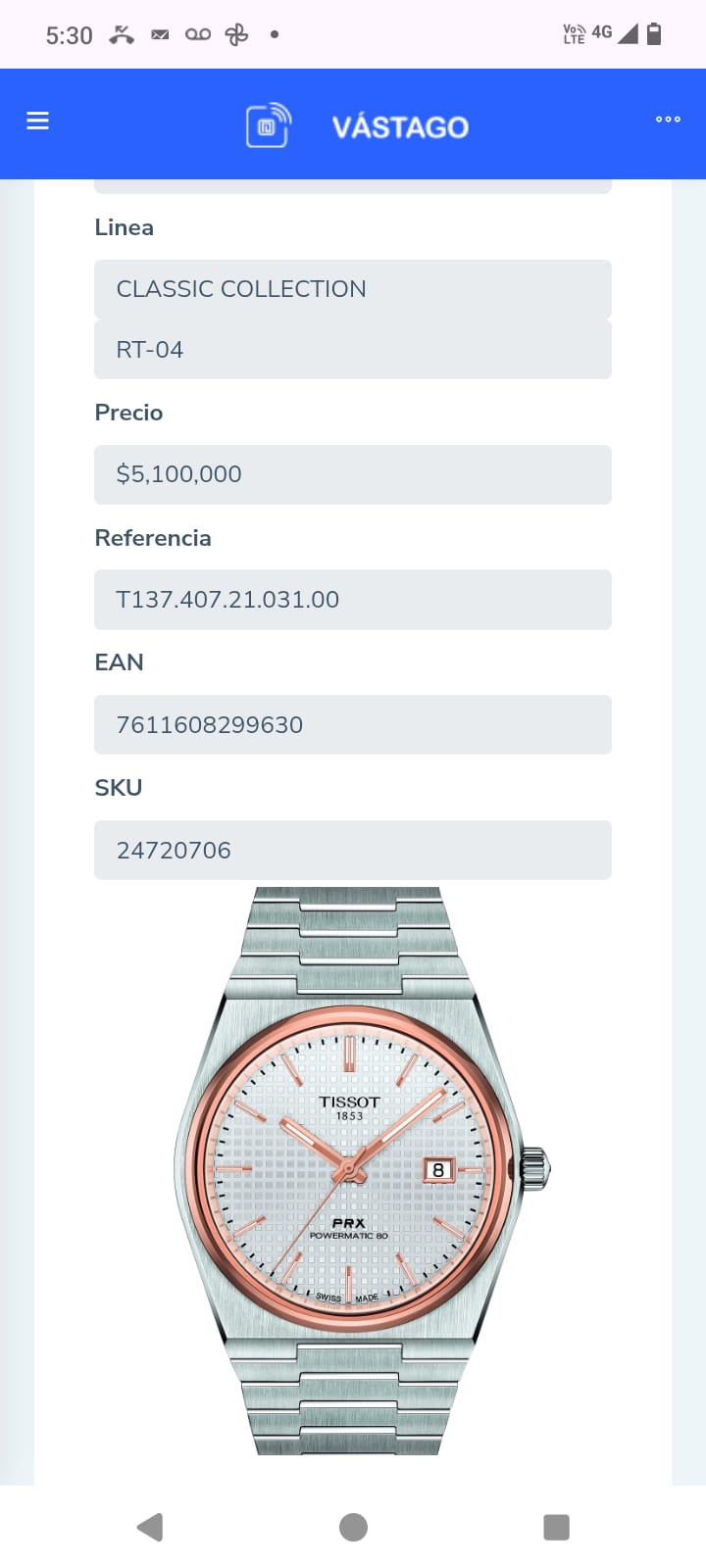The width and height of the screenshot is (706, 1568).
Task: Tap the Tissot PRX watch image
Action: tap(353, 1171)
